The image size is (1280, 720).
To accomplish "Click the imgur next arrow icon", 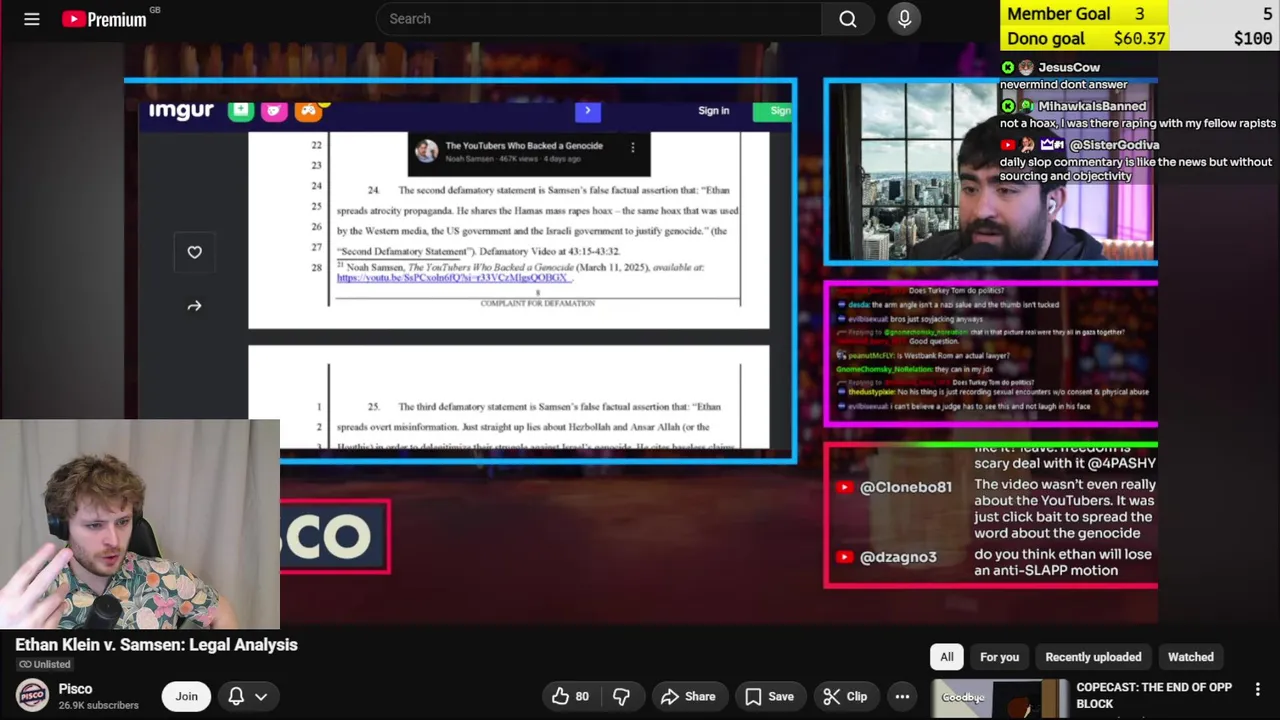I will click(195, 306).
